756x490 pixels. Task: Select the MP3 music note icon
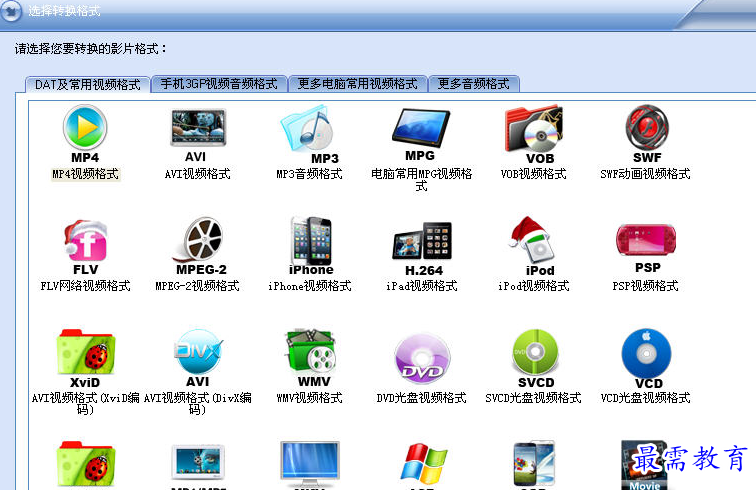(309, 128)
